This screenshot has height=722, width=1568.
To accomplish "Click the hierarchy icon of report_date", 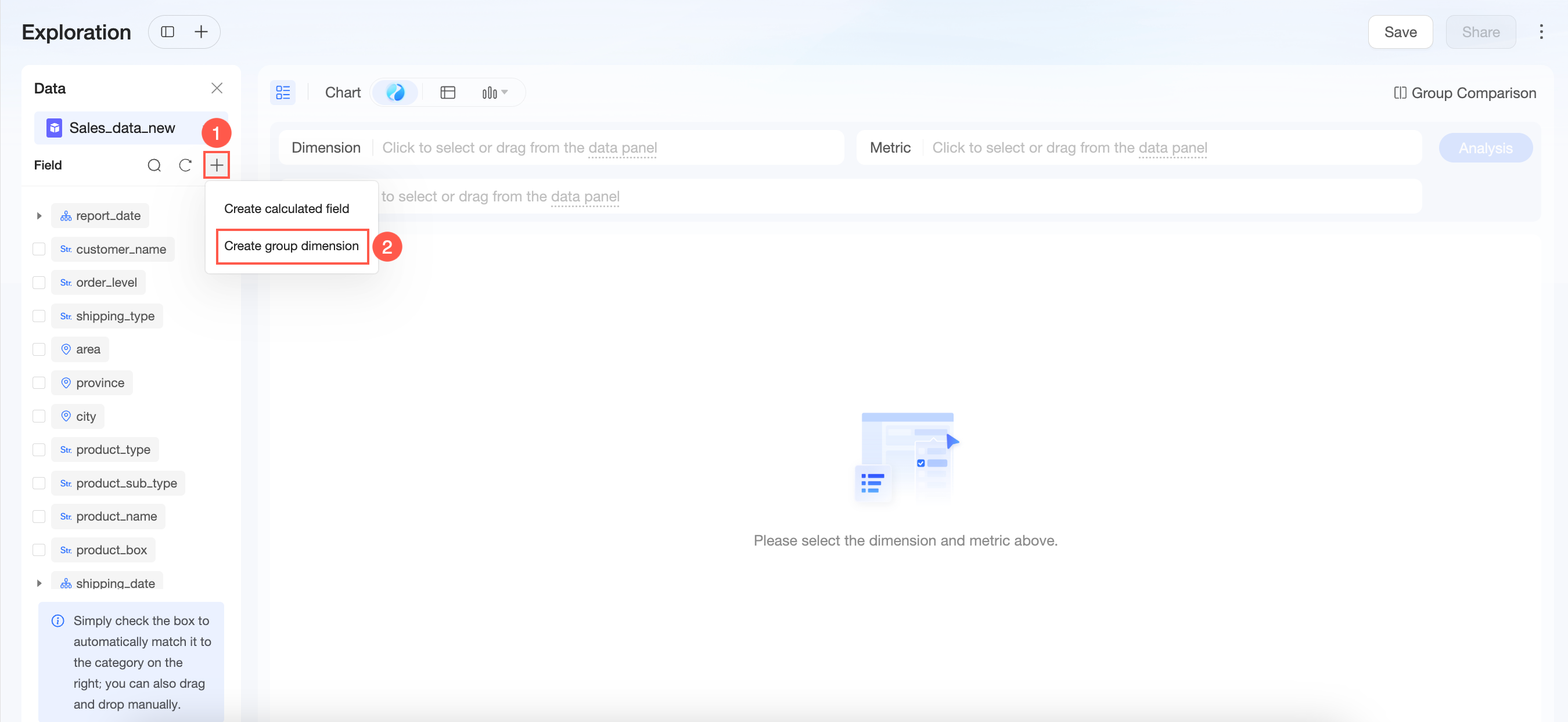I will pos(66,216).
